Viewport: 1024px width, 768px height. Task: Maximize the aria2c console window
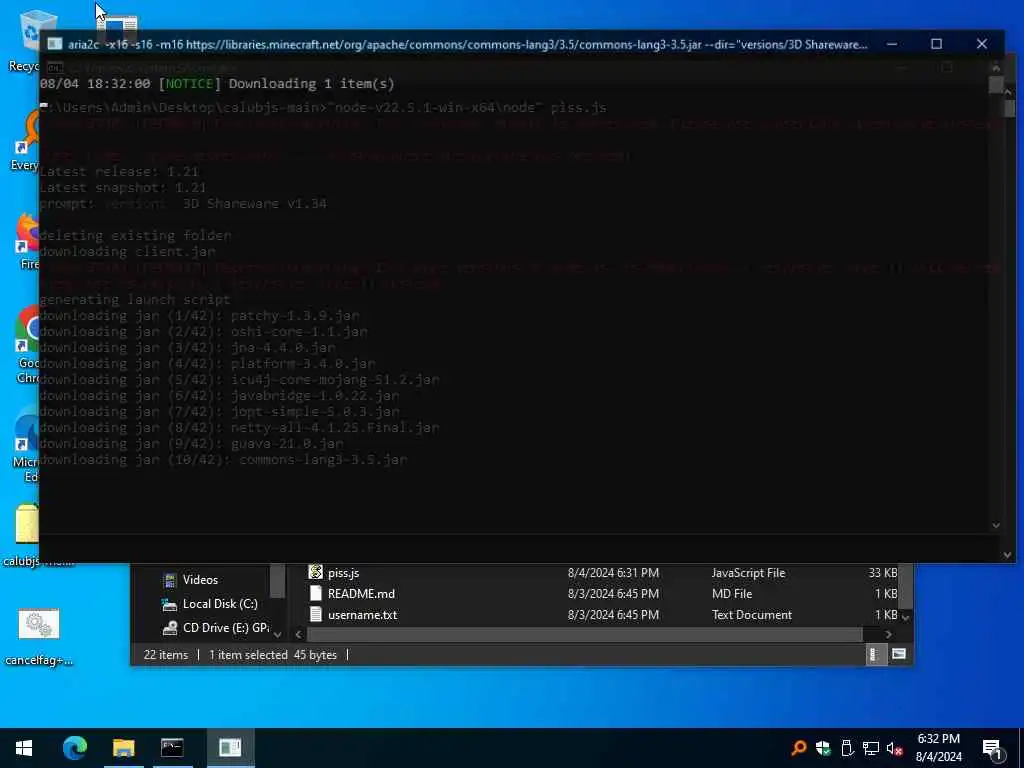tap(936, 44)
